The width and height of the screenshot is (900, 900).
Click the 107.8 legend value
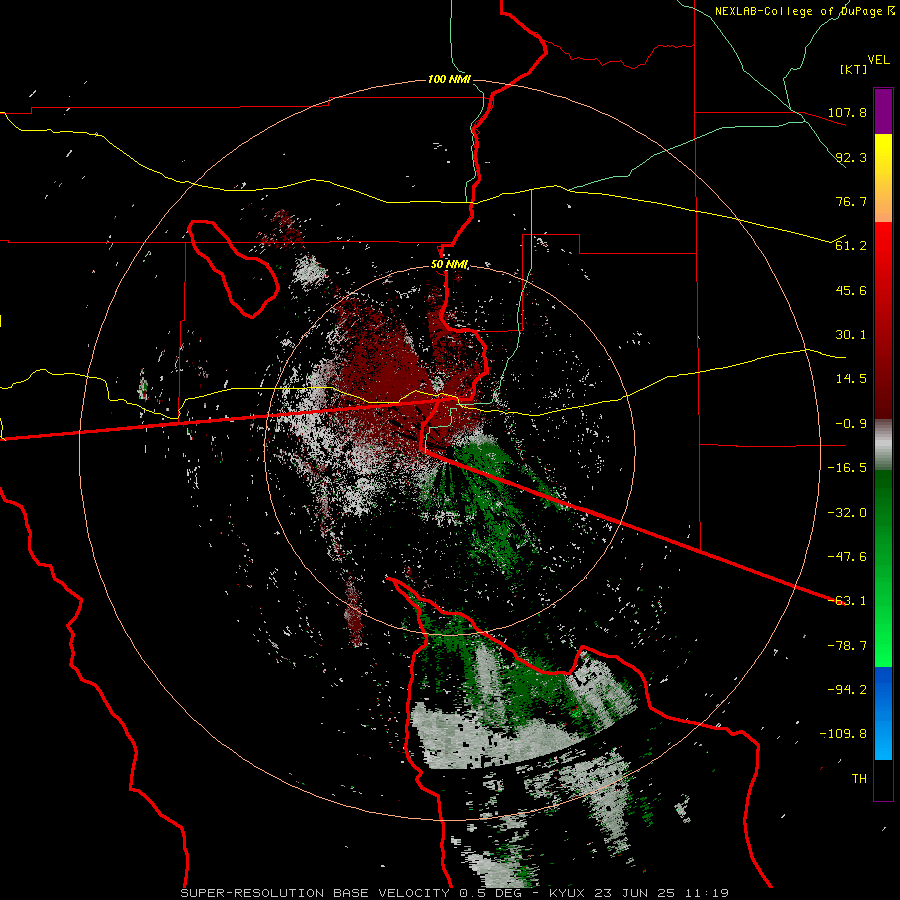[x=847, y=112]
